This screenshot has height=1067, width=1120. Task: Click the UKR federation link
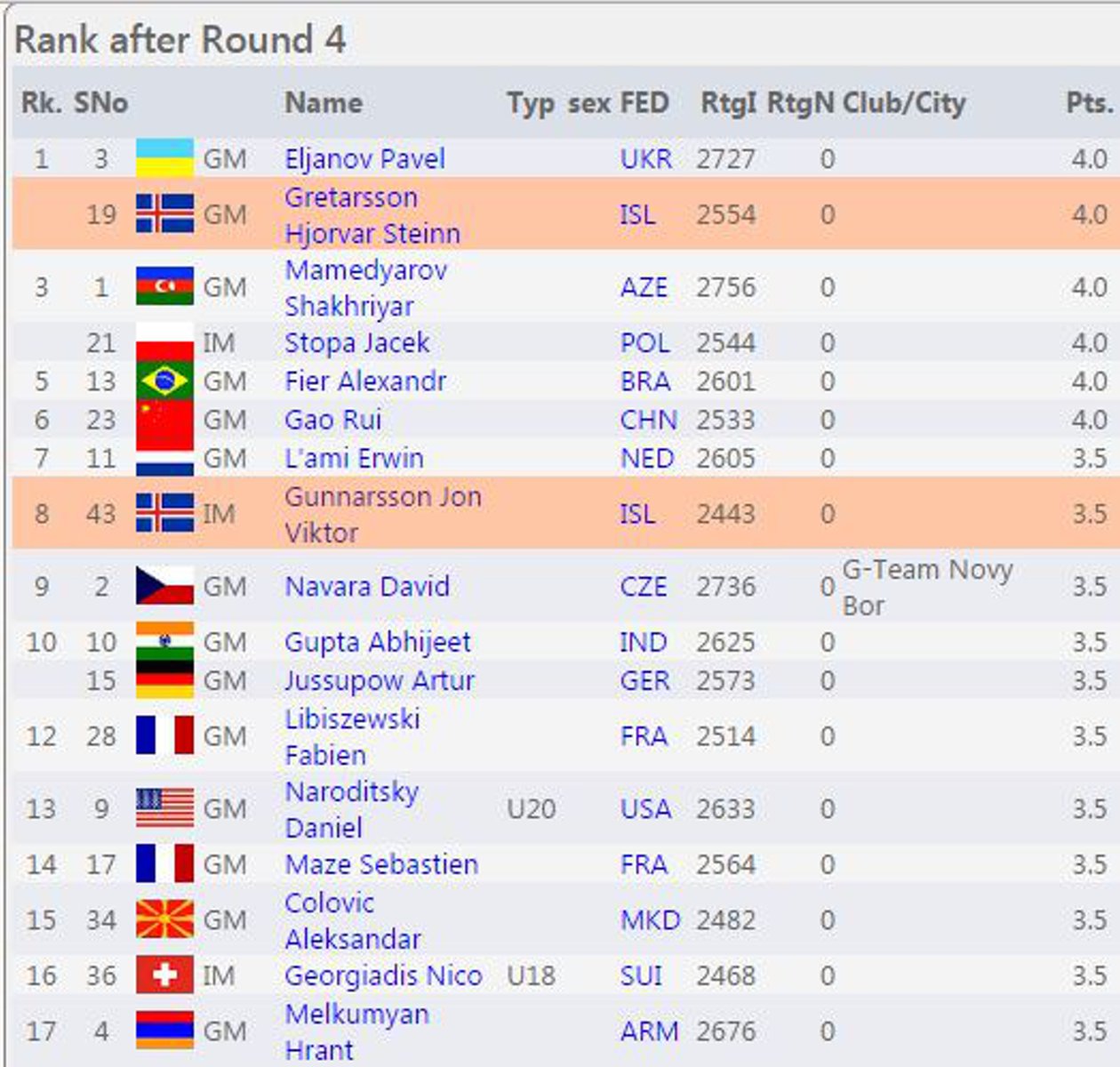(646, 159)
